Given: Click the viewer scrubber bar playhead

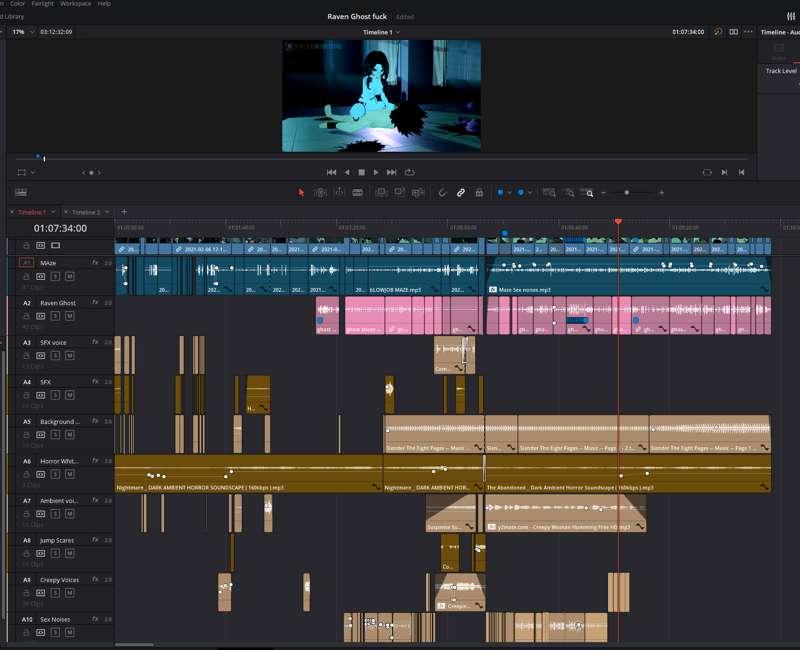Looking at the screenshot, I should click(x=44, y=159).
